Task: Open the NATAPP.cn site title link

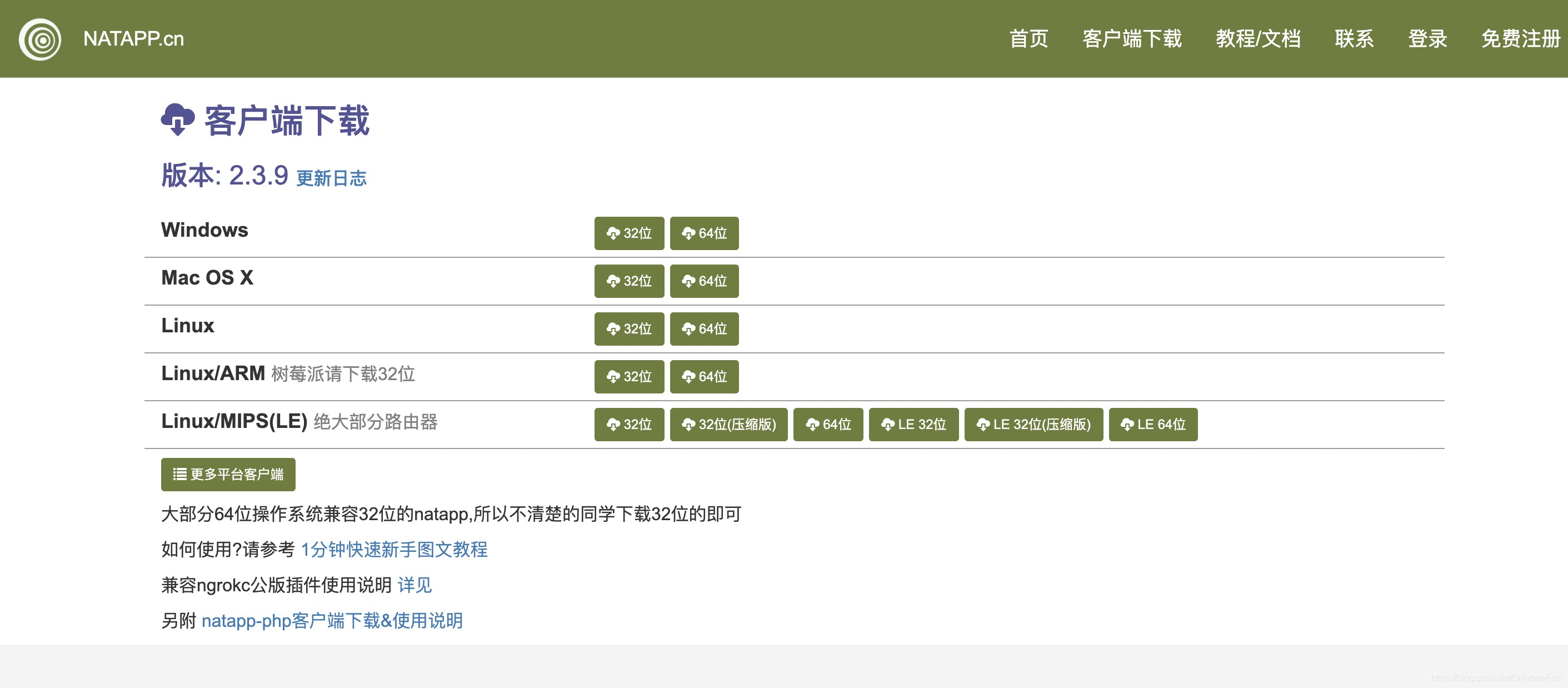Action: [x=133, y=39]
